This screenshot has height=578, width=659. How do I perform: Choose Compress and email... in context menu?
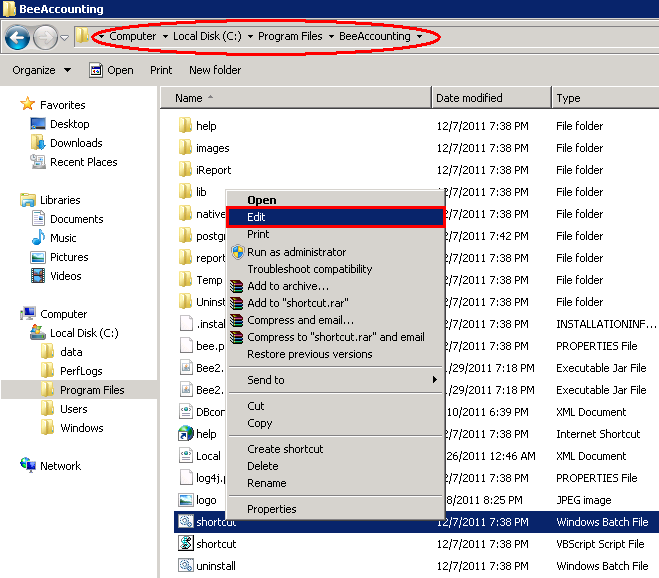(x=335, y=320)
